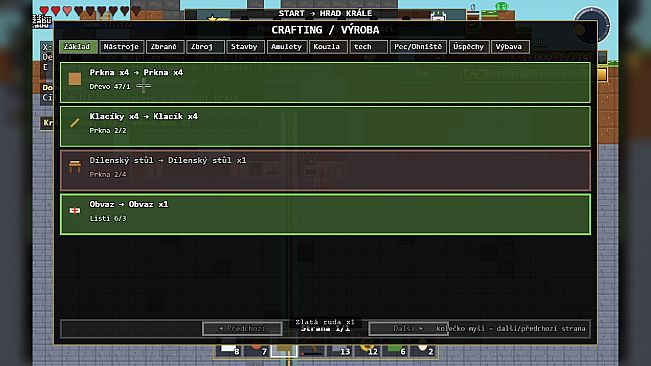Craft the Obvaz x1 recipe row
Screen dimensions: 651x366
[325, 215]
